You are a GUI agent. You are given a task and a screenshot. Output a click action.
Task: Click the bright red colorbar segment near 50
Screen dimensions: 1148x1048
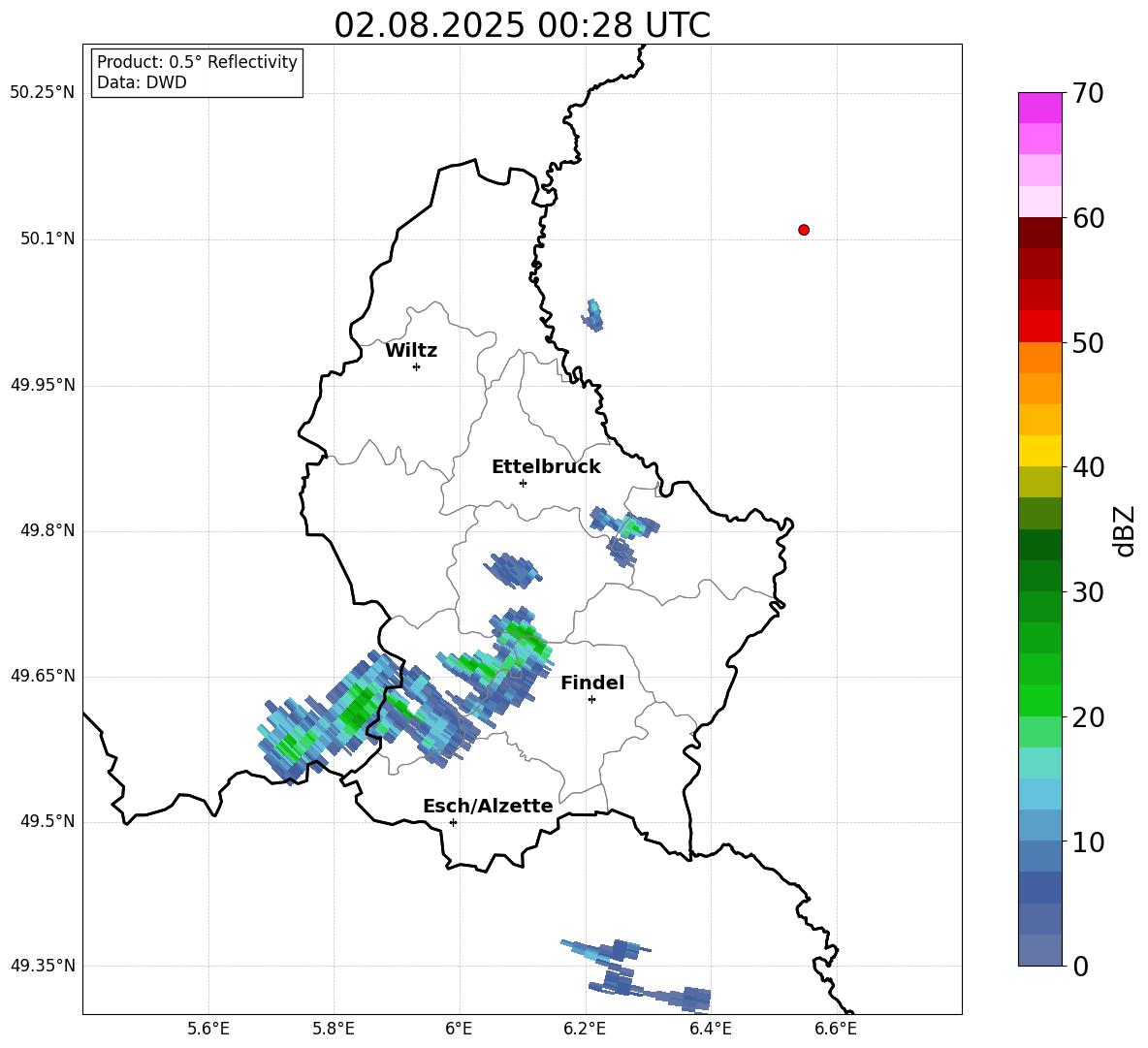tap(1039, 326)
